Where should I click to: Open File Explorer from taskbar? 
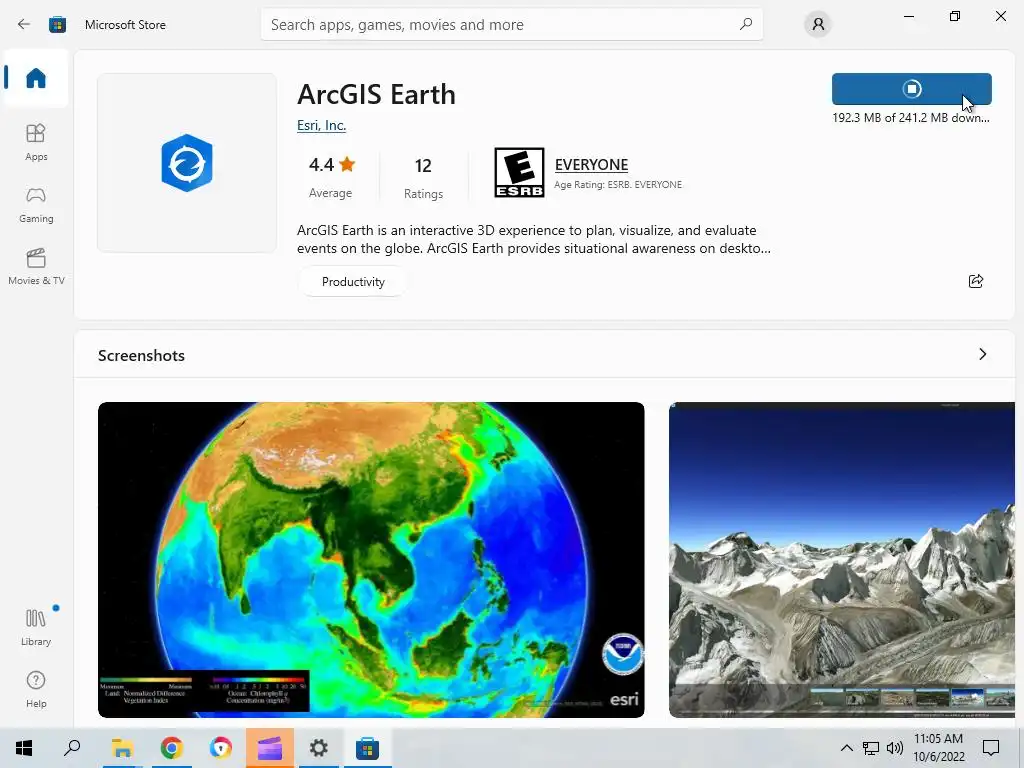(x=122, y=748)
